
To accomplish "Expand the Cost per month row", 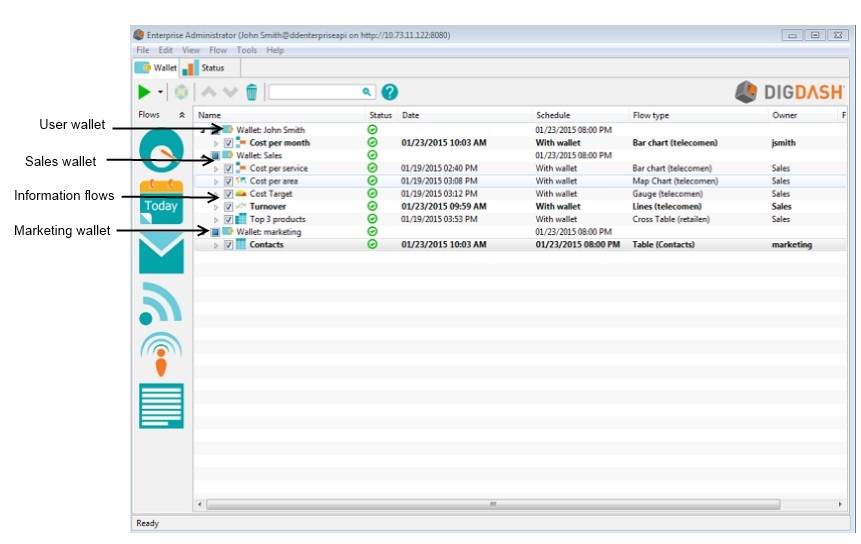I will click(x=216, y=143).
